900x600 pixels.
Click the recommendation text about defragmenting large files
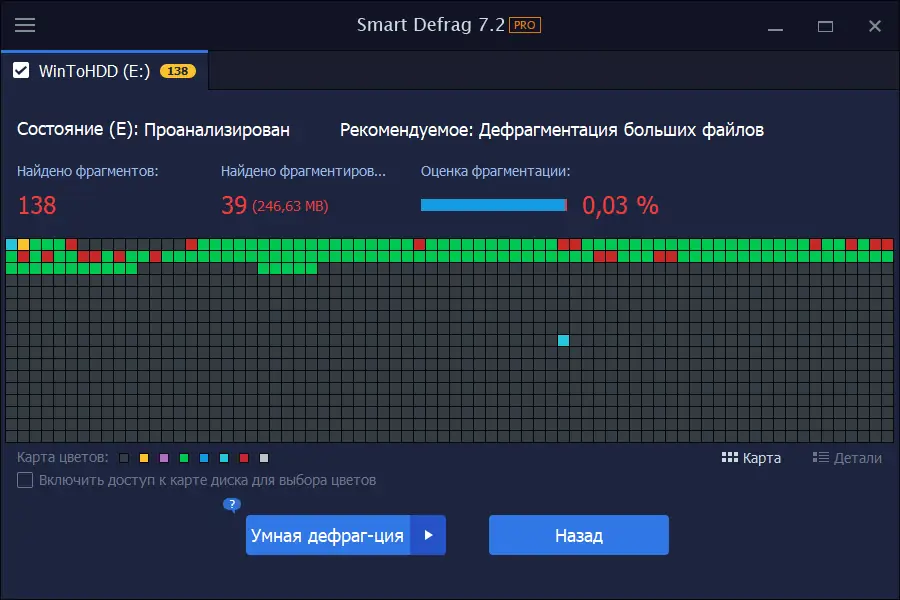(551, 130)
